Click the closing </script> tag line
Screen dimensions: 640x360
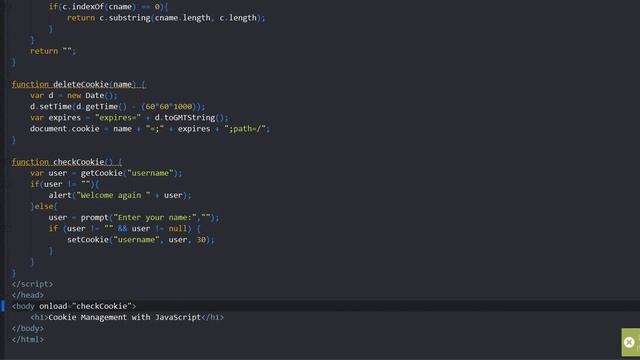tap(32, 284)
